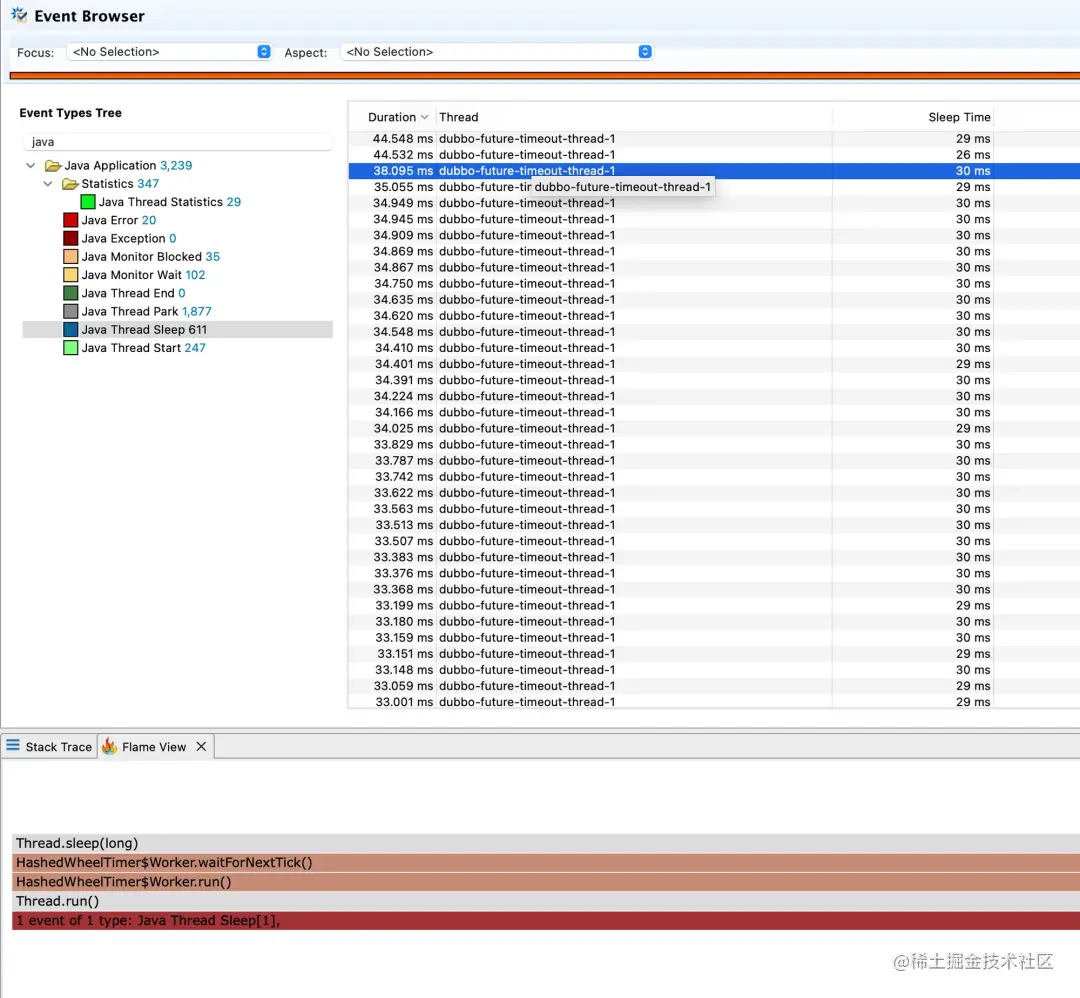
Task: Click the dark red Java Exception icon
Action: click(70, 238)
